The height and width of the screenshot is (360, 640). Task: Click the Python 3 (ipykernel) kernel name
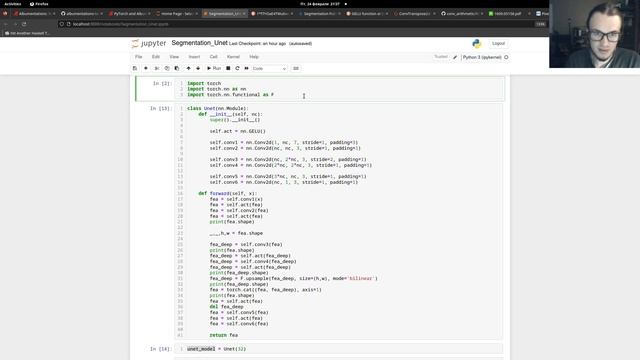(x=482, y=57)
